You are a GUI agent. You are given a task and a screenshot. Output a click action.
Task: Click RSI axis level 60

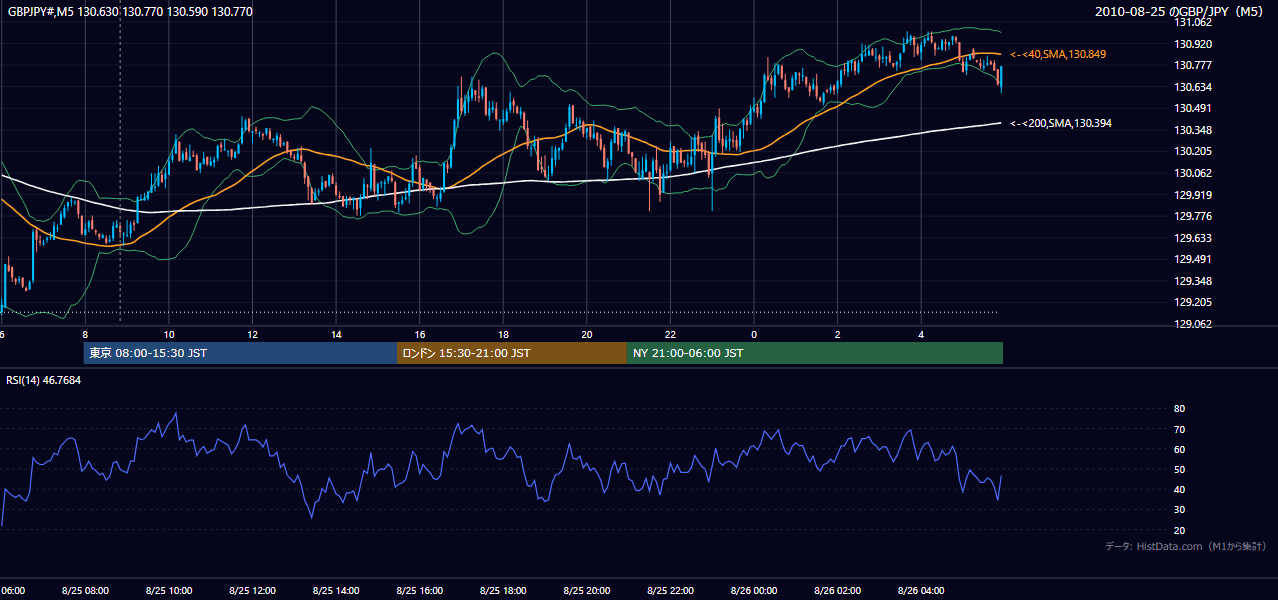[x=1179, y=449]
